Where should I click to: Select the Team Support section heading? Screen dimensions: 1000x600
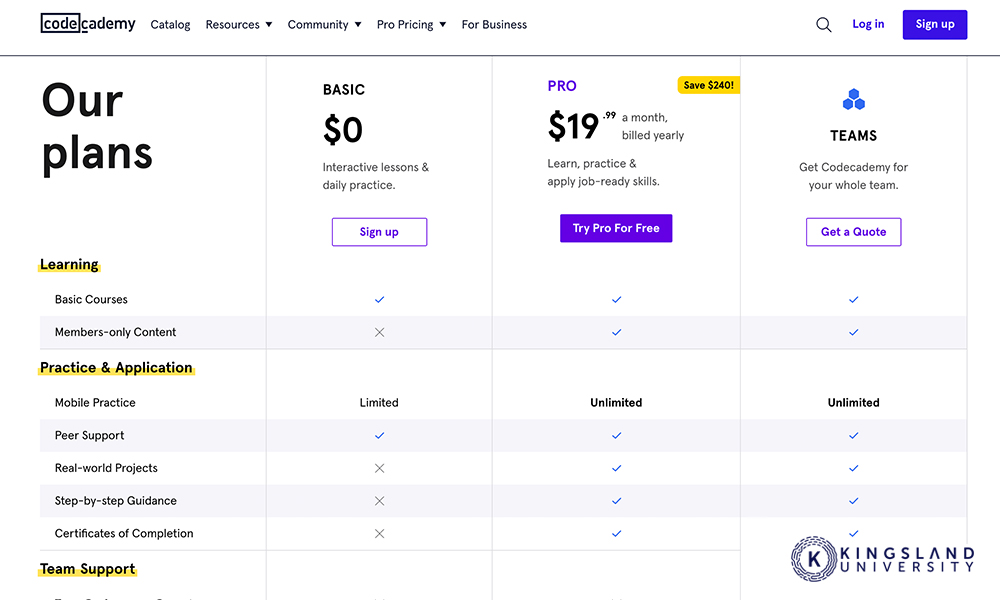click(x=87, y=569)
